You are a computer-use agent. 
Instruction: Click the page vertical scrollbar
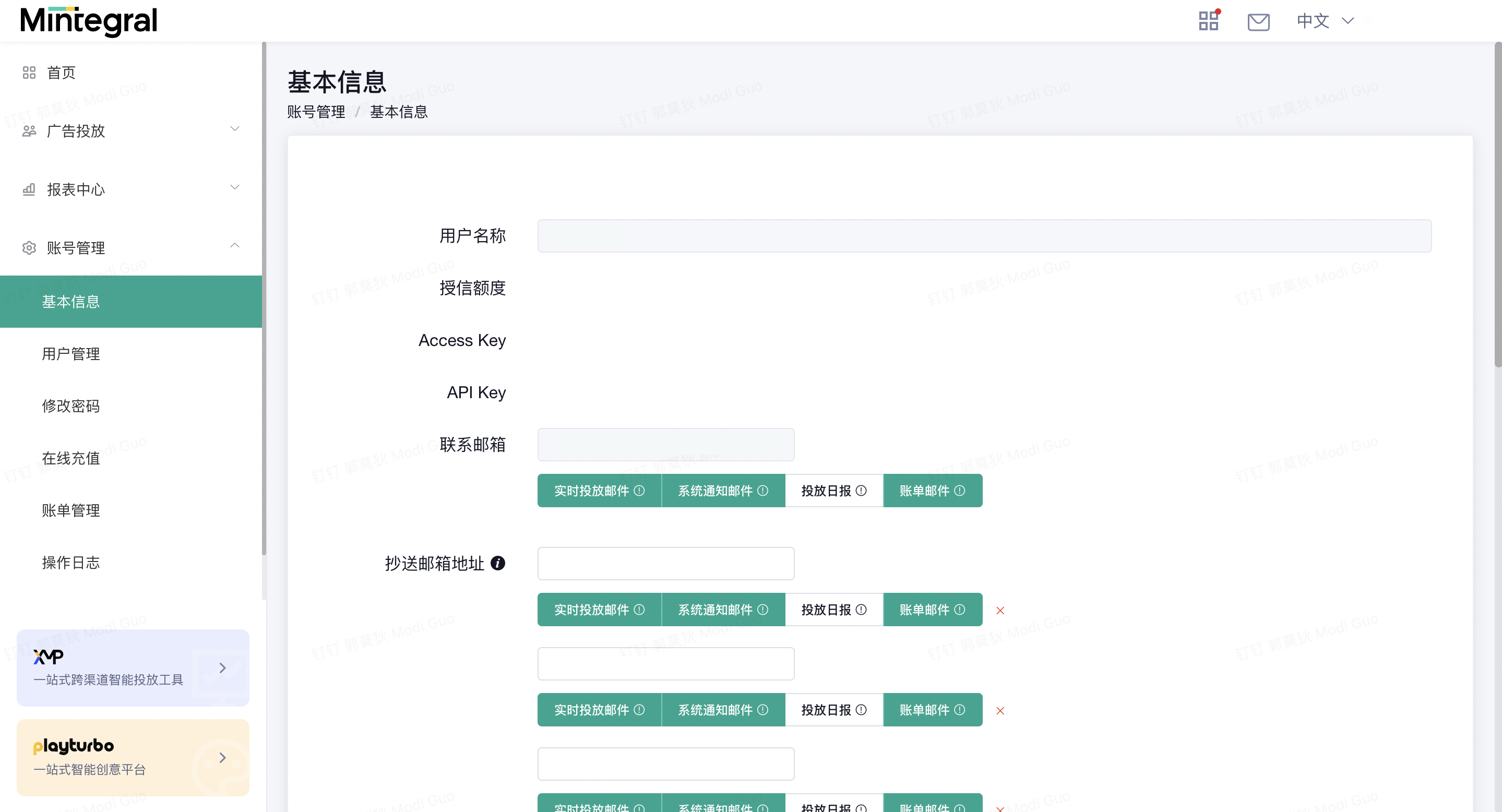tap(1497, 204)
